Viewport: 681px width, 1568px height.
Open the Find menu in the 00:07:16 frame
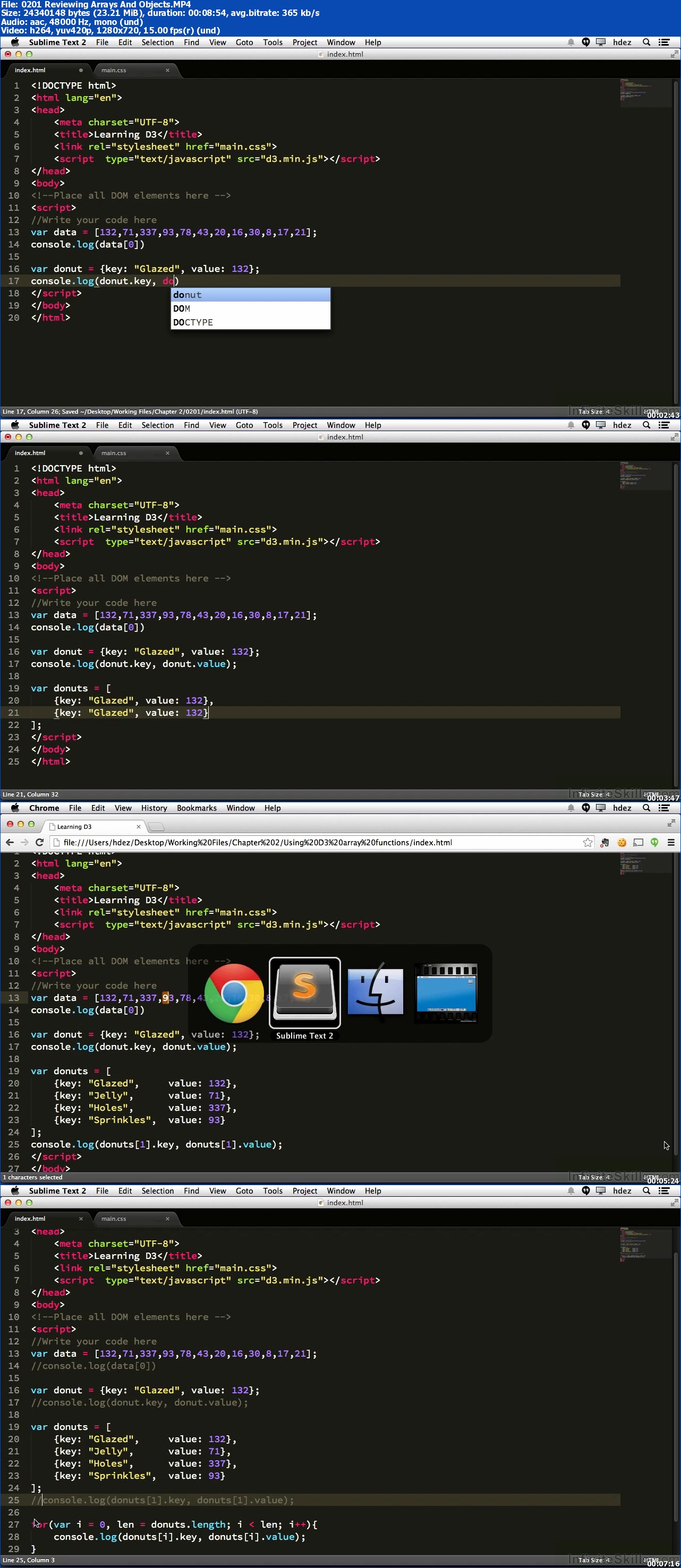(191, 1190)
